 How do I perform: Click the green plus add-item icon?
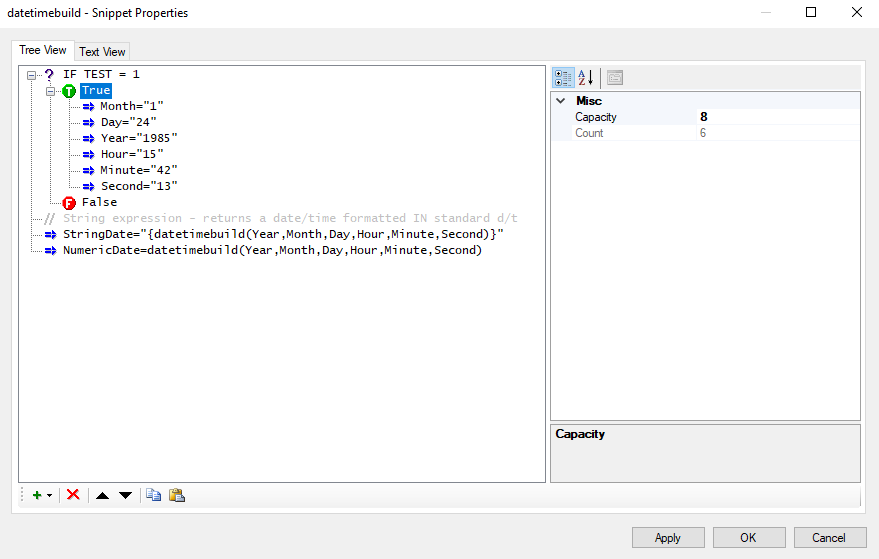37,495
